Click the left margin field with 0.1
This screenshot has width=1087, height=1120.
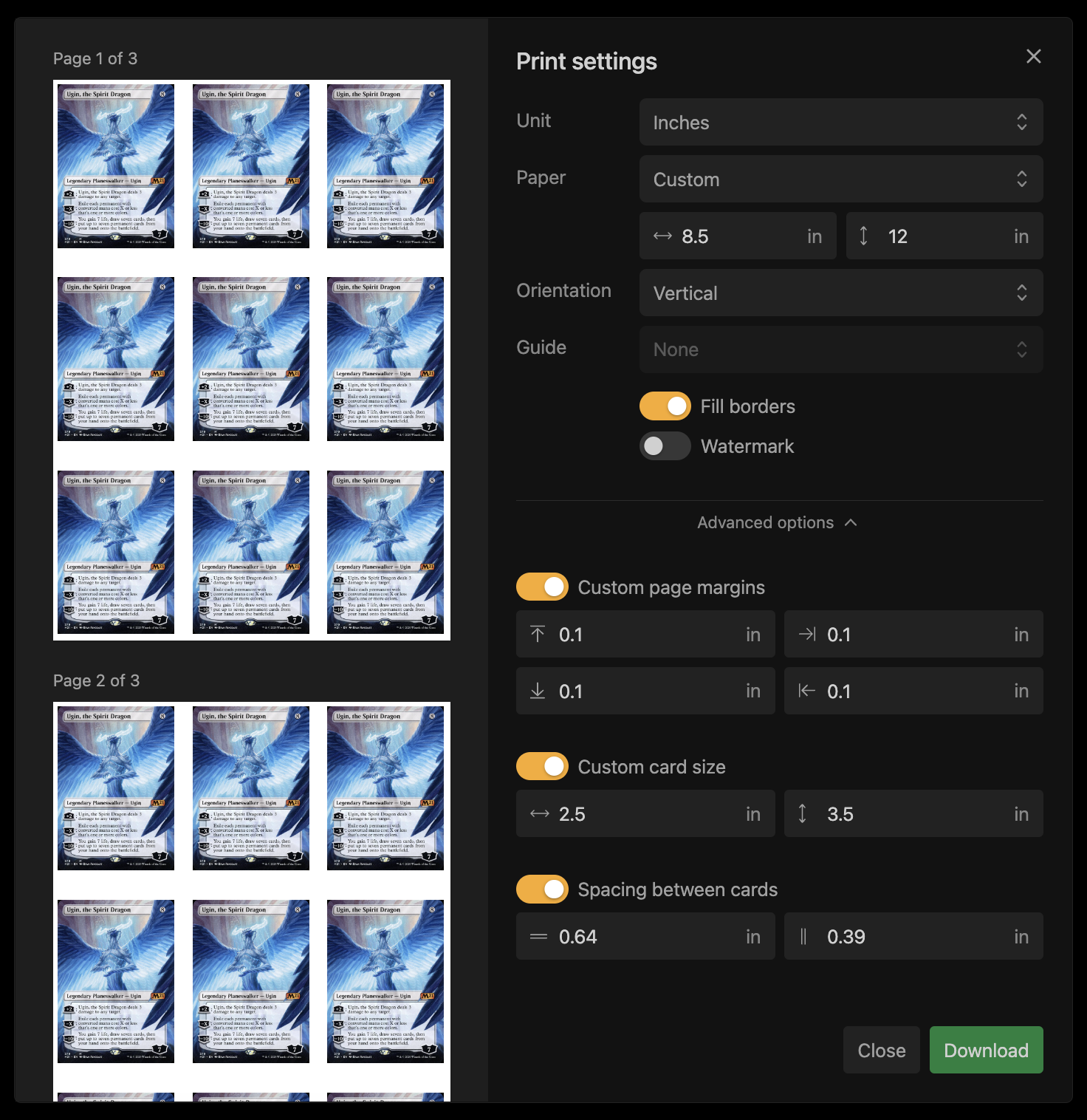(913, 691)
